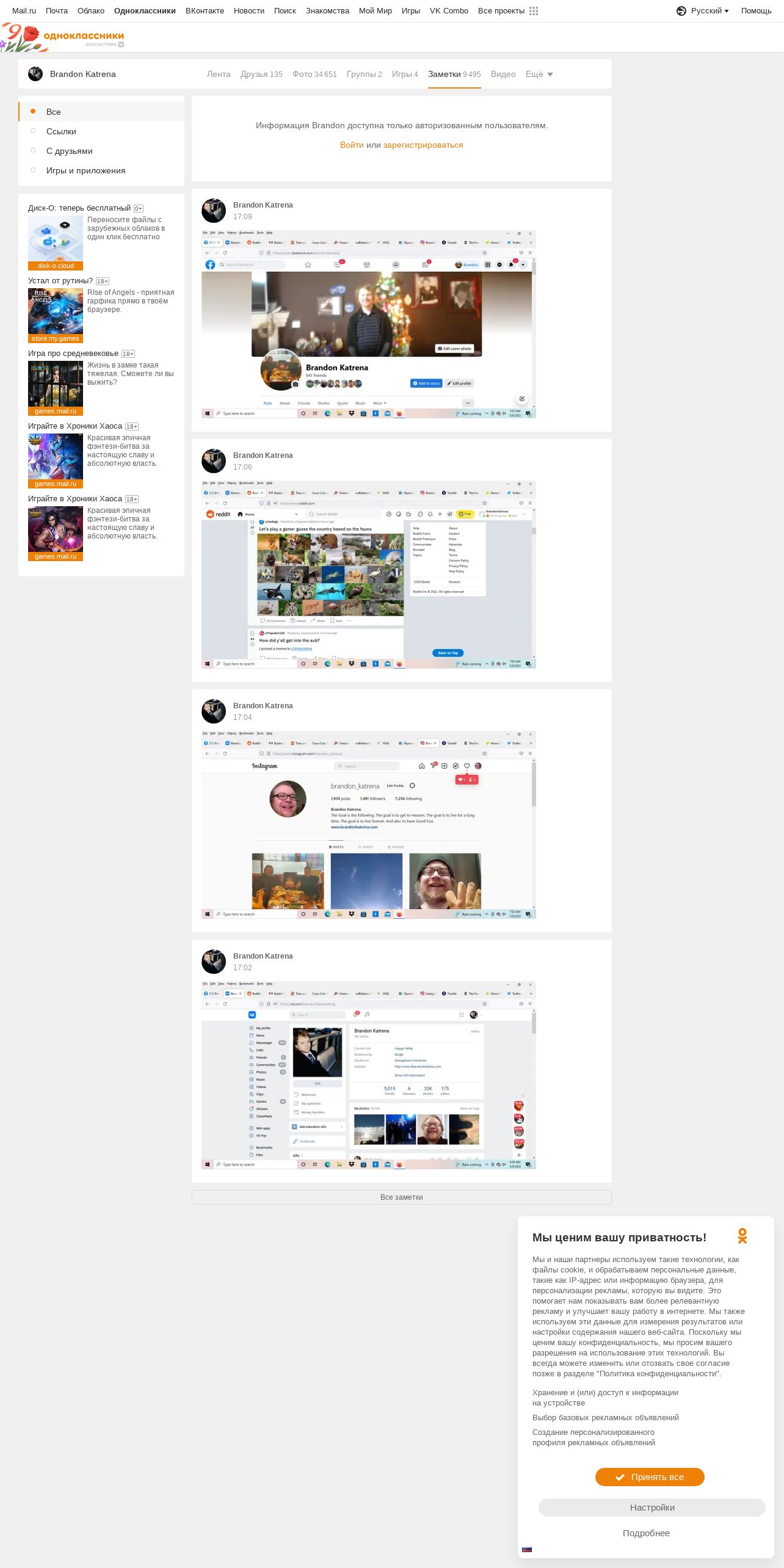Switch to the Друзья 135 tab
The height and width of the screenshot is (1568, 784).
[261, 74]
